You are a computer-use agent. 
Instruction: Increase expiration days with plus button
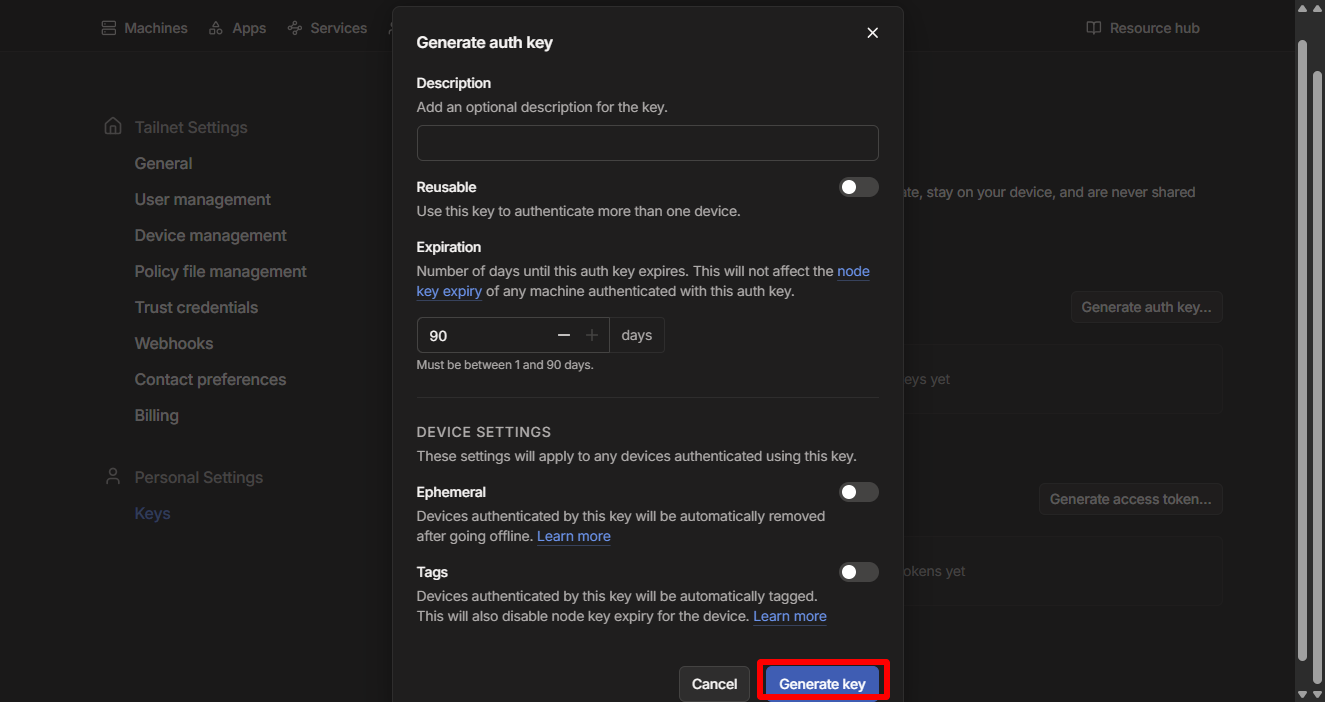click(x=592, y=336)
